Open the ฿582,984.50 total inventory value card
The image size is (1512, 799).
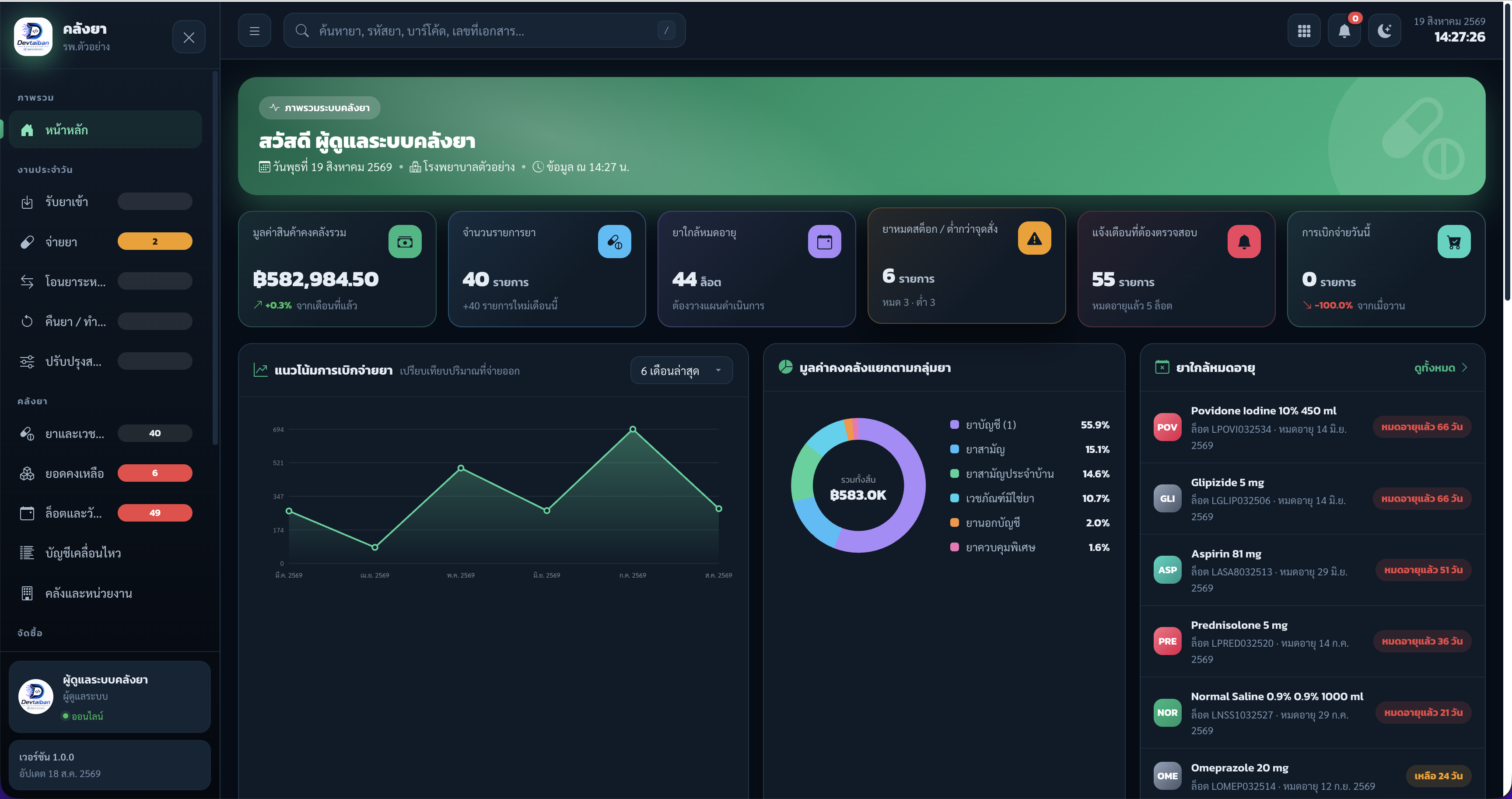[x=337, y=269]
